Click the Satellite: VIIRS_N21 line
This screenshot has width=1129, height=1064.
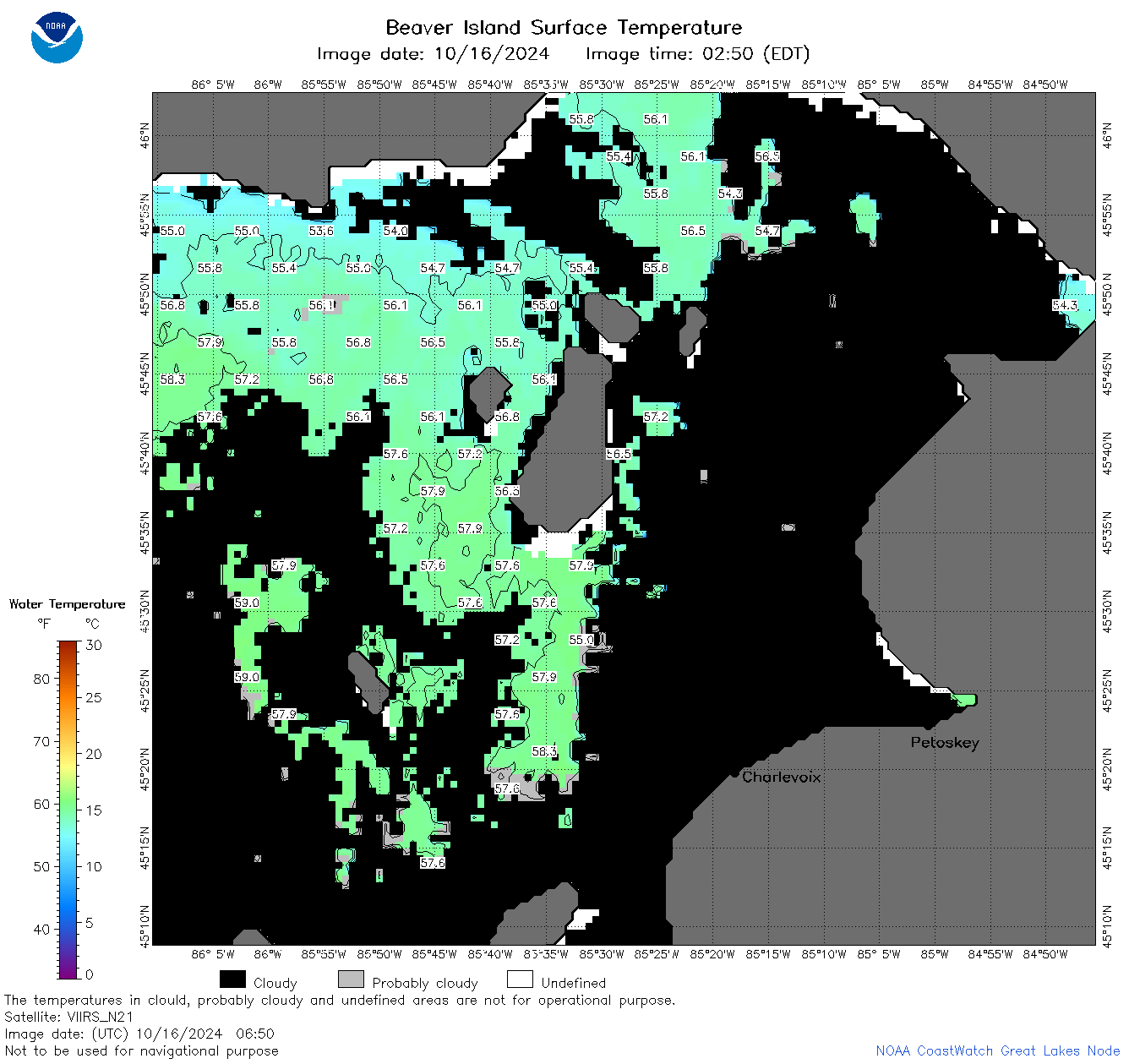pos(68,1018)
